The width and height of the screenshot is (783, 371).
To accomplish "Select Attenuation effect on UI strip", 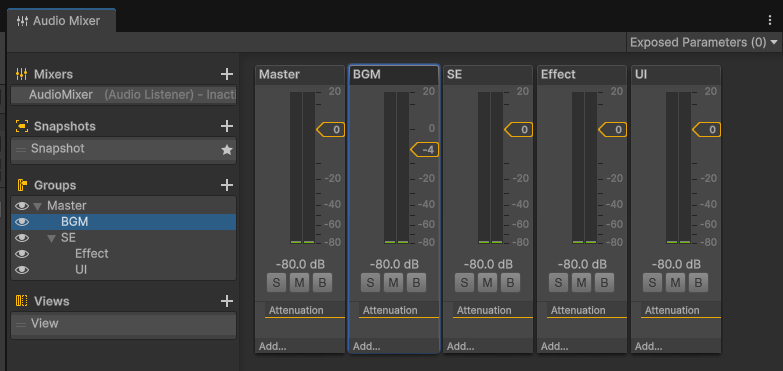I will pyautogui.click(x=680, y=311).
